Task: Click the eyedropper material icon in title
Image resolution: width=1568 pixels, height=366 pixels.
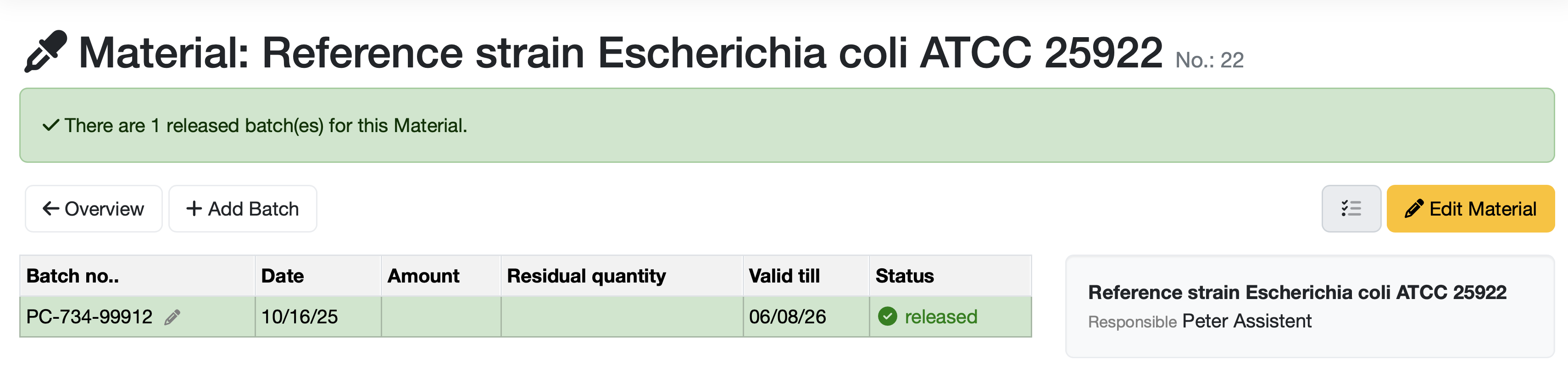Action: pos(46,51)
